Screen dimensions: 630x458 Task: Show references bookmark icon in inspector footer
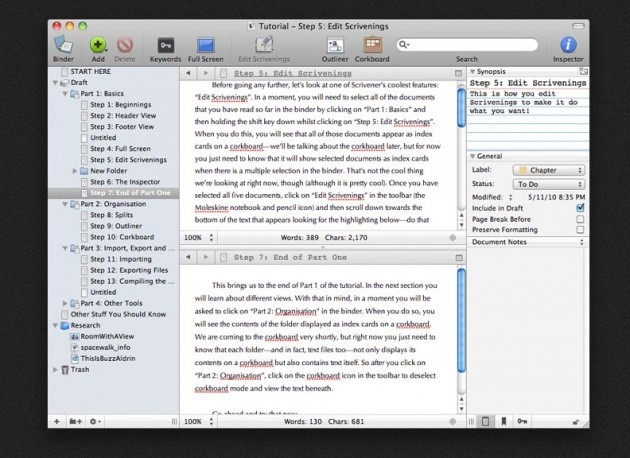[x=504, y=421]
